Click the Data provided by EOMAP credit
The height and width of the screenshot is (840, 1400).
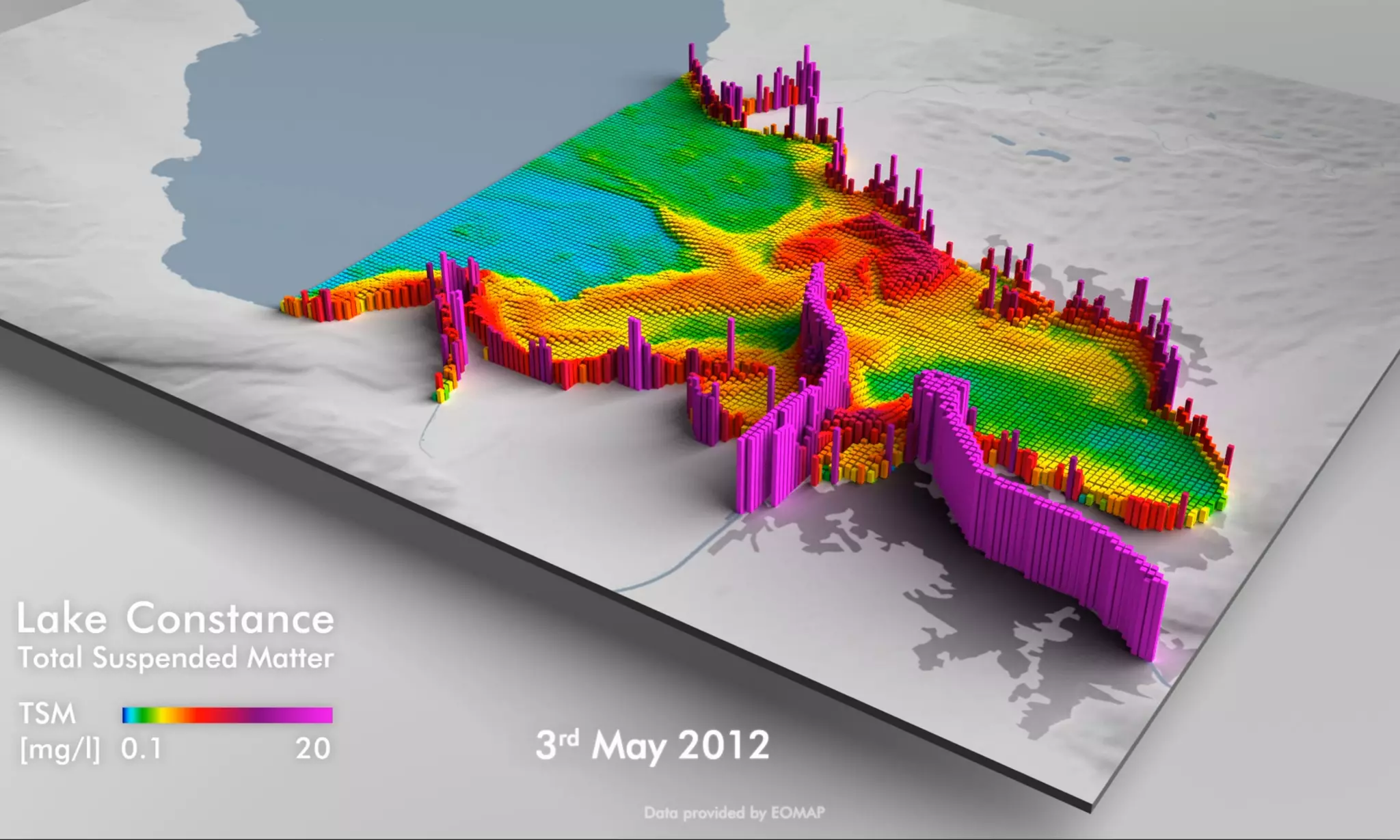[x=734, y=813]
